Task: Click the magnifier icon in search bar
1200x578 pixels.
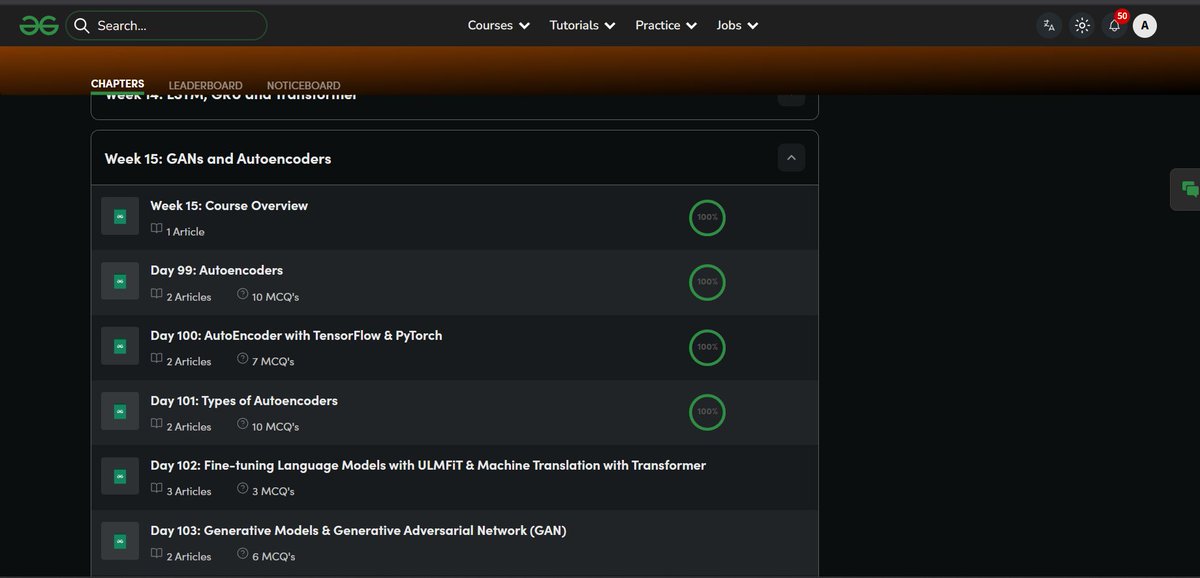Action: pos(82,25)
